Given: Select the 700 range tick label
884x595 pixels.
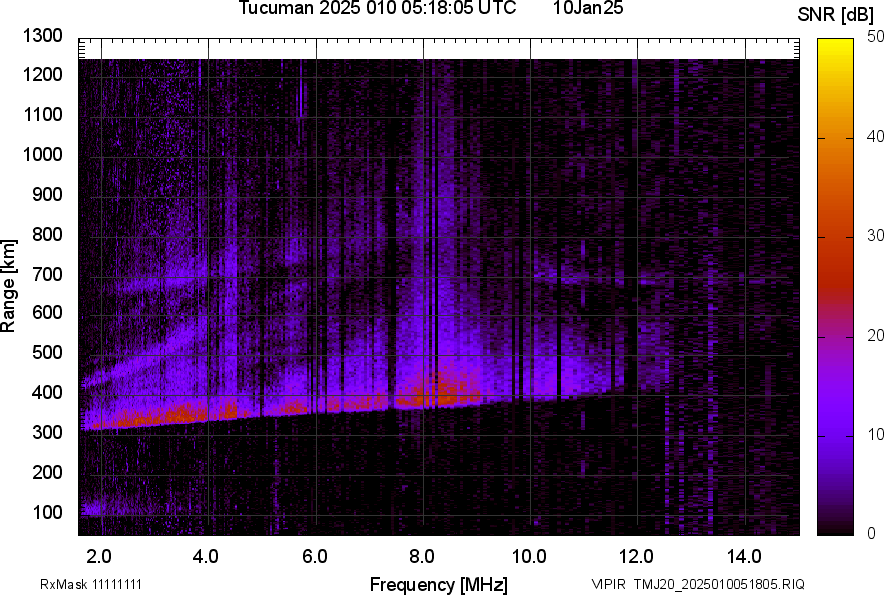Looking at the screenshot, I should 48,274.
